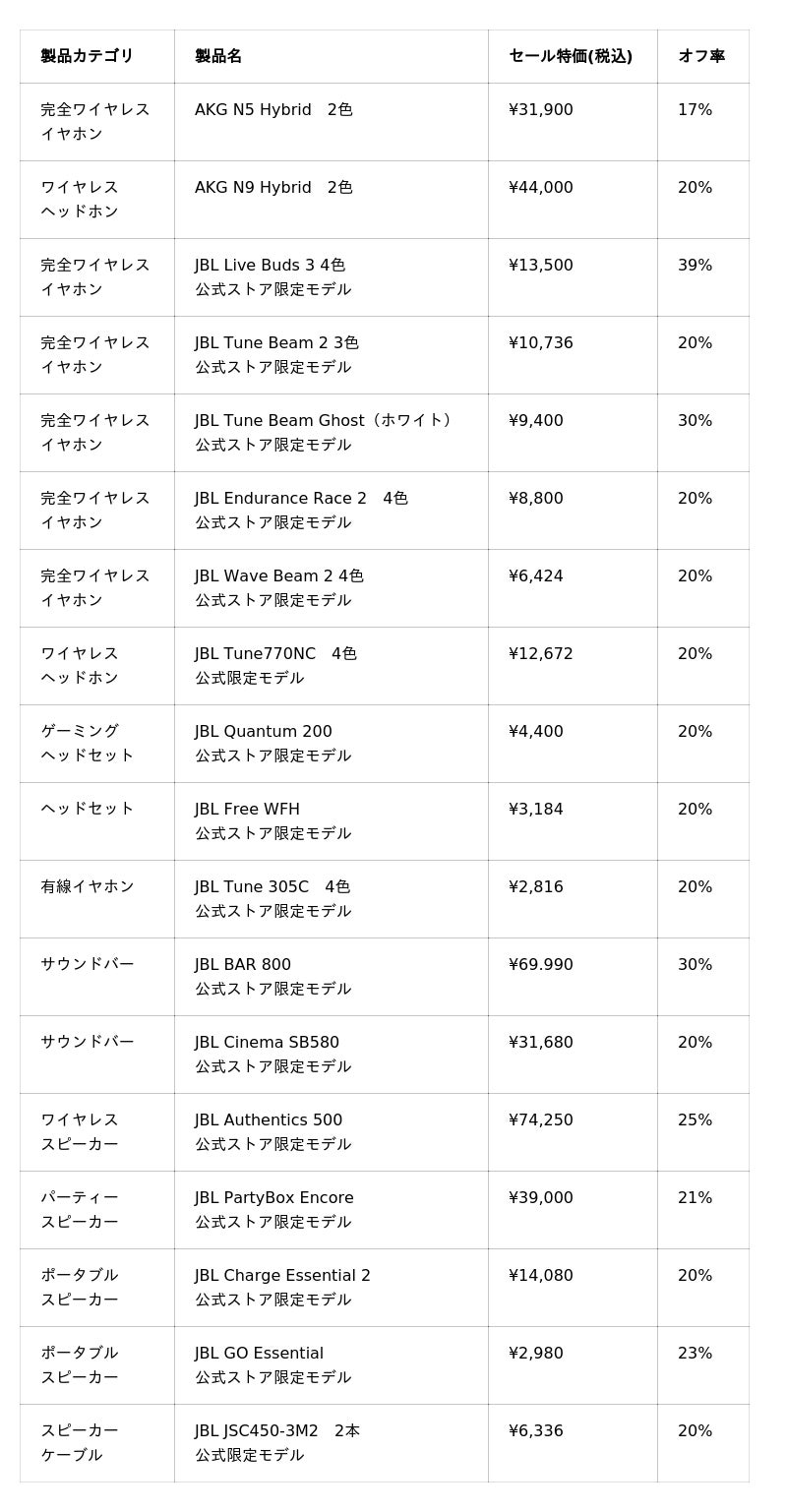Select JBL Tune Beam 2 product name

point(276,343)
